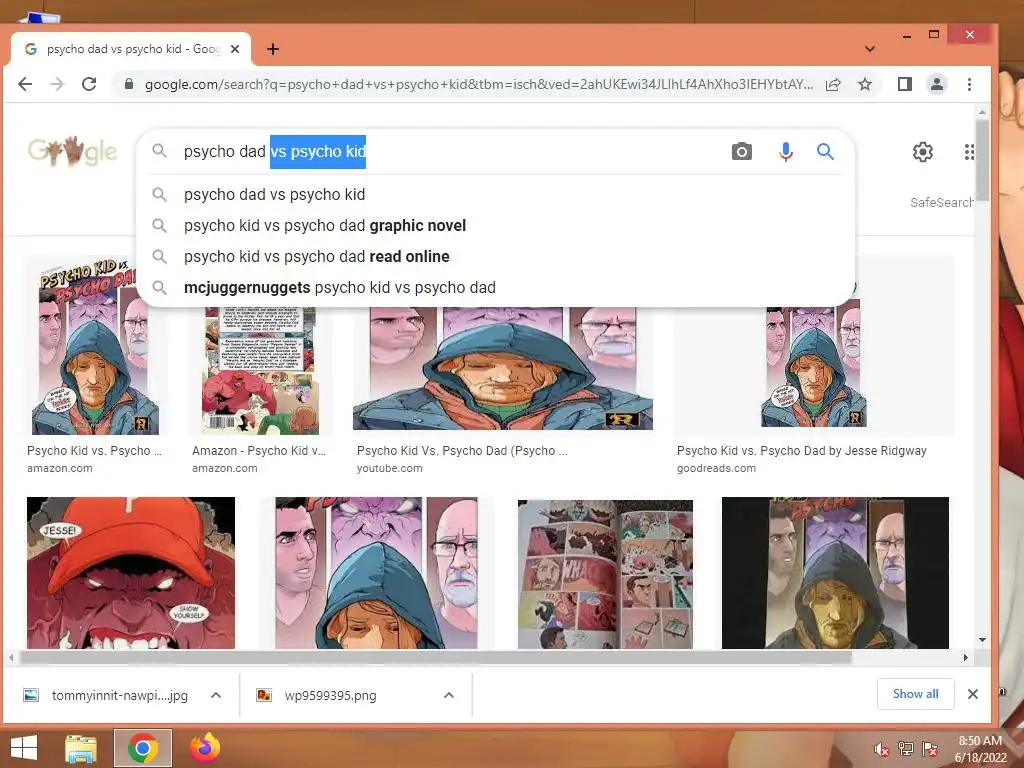Show all downloads
Image resolution: width=1024 pixels, height=768 pixels.
(x=915, y=694)
